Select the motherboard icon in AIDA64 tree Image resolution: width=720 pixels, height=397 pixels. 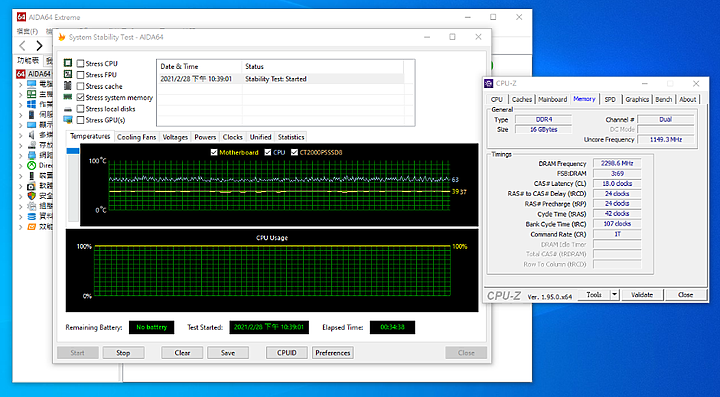coord(31,94)
